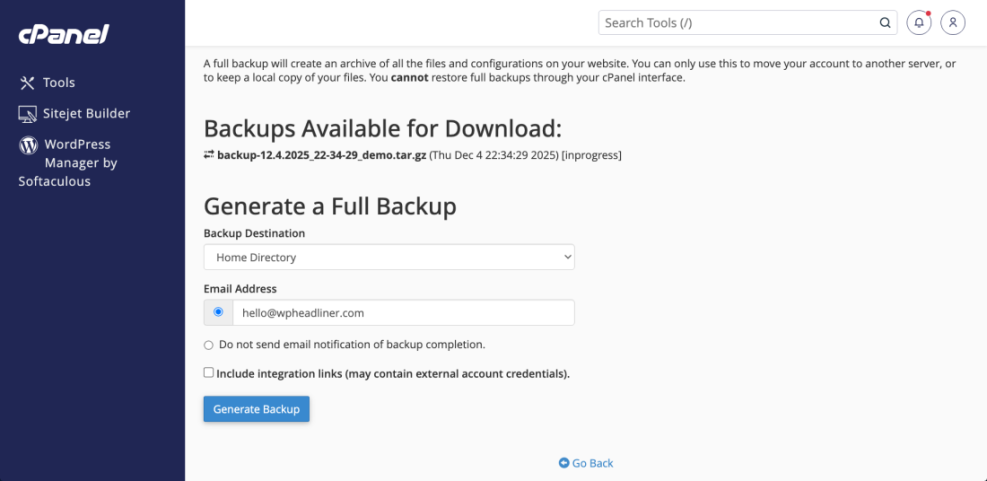987x481 pixels.
Task: Click the 'Generate a Full Backup' heading
Action: point(330,207)
